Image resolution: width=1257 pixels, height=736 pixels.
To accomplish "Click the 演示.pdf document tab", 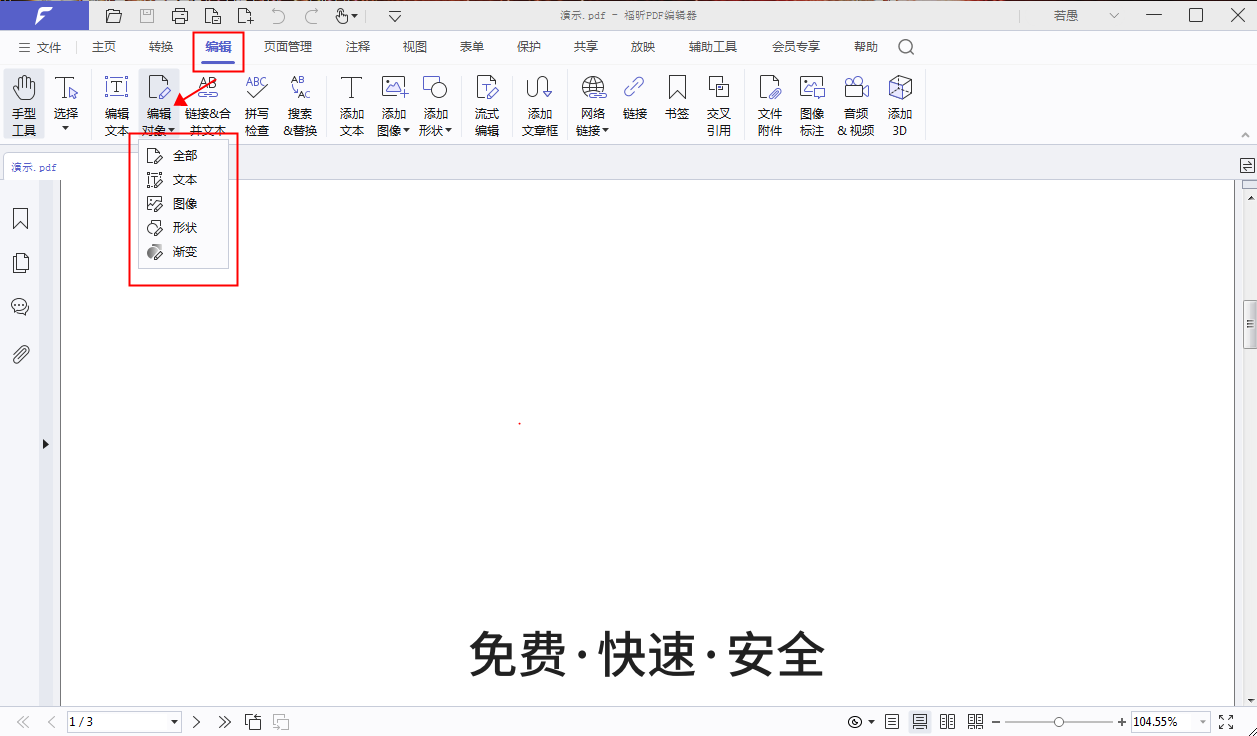I will tap(33, 167).
